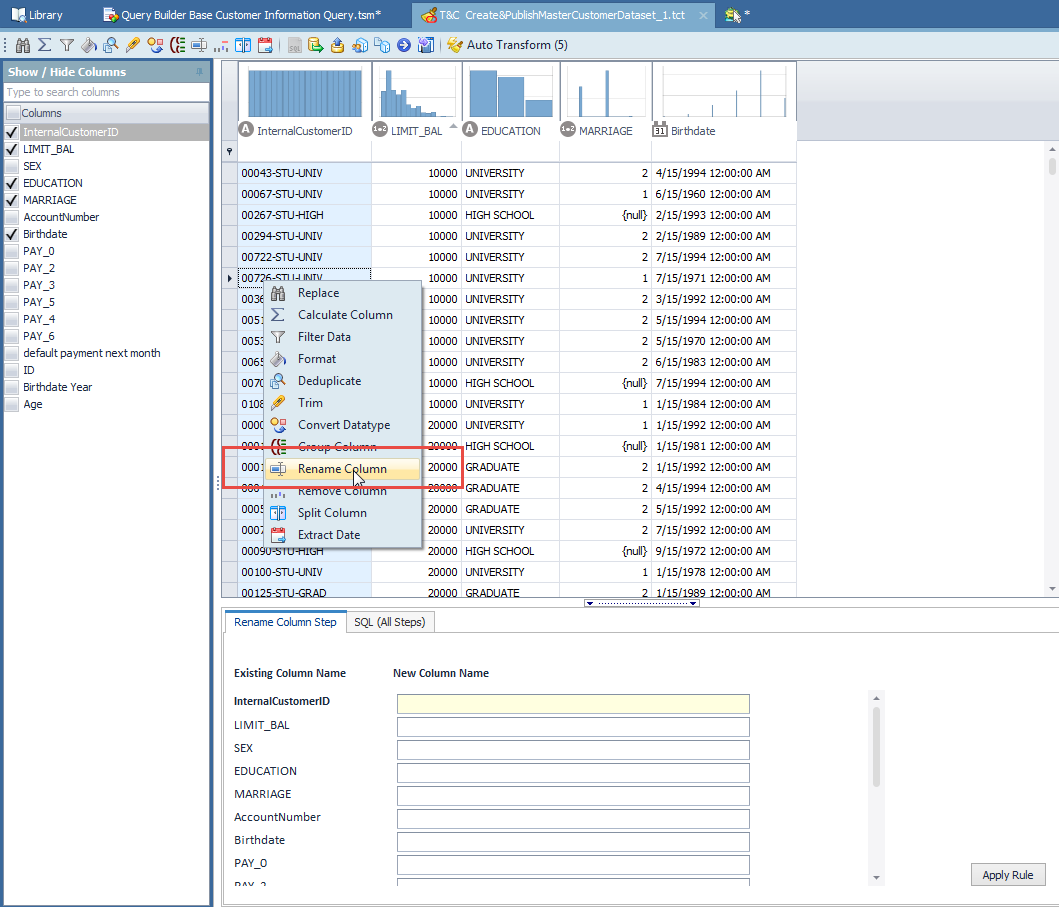Click the database with green arrow icon
This screenshot has width=1059, height=907.
point(315,45)
